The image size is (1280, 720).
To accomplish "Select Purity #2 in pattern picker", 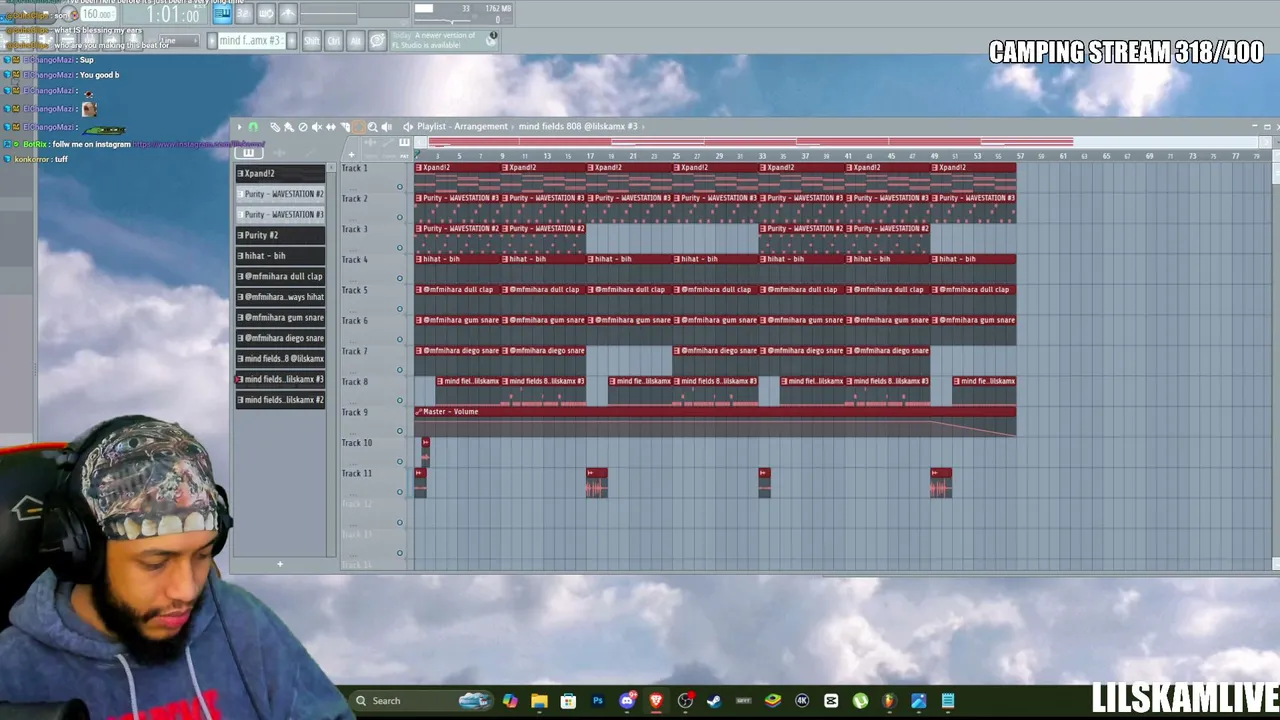I will pyautogui.click(x=280, y=235).
